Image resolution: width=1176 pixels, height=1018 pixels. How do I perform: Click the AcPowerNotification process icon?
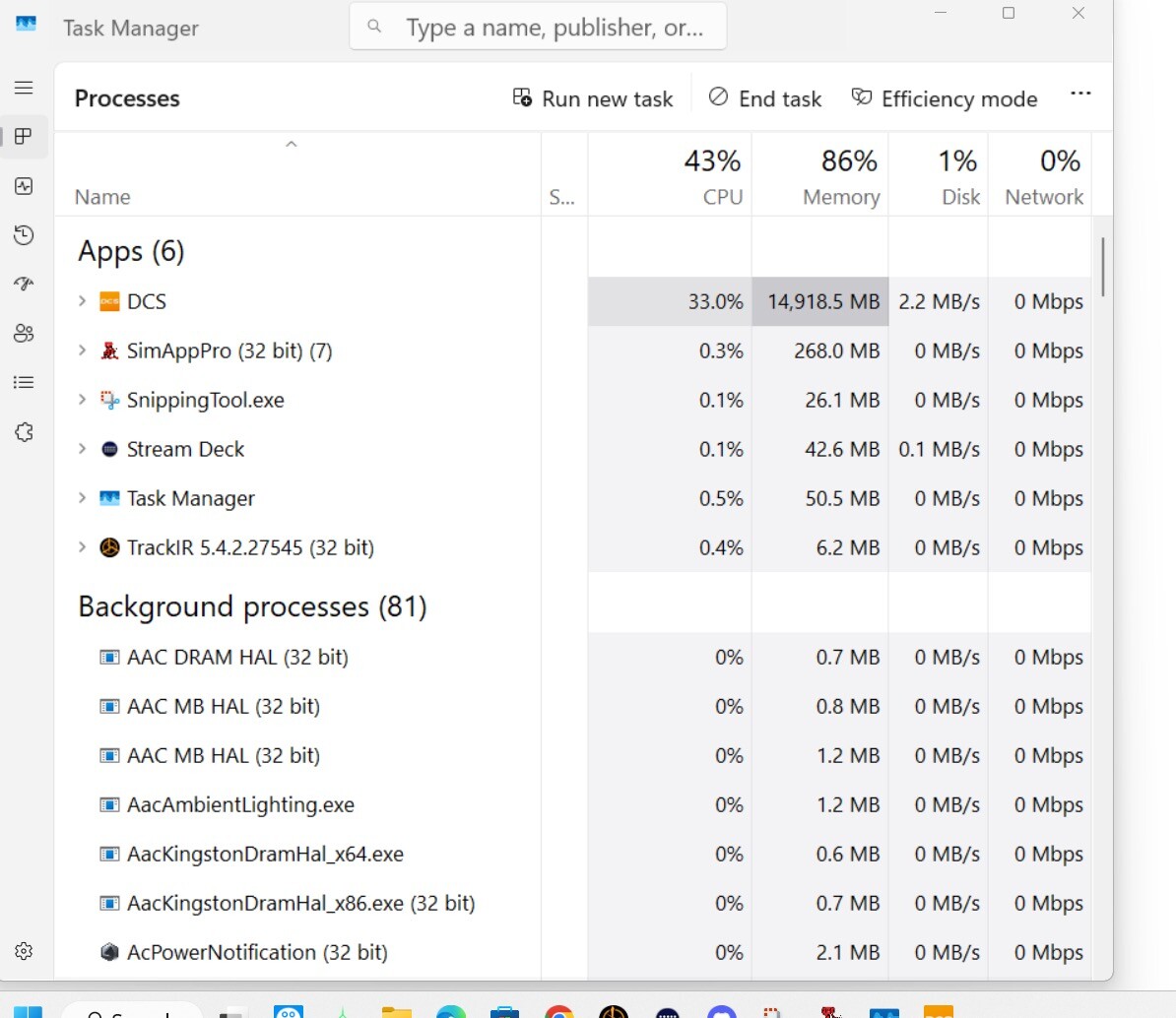pyautogui.click(x=109, y=953)
